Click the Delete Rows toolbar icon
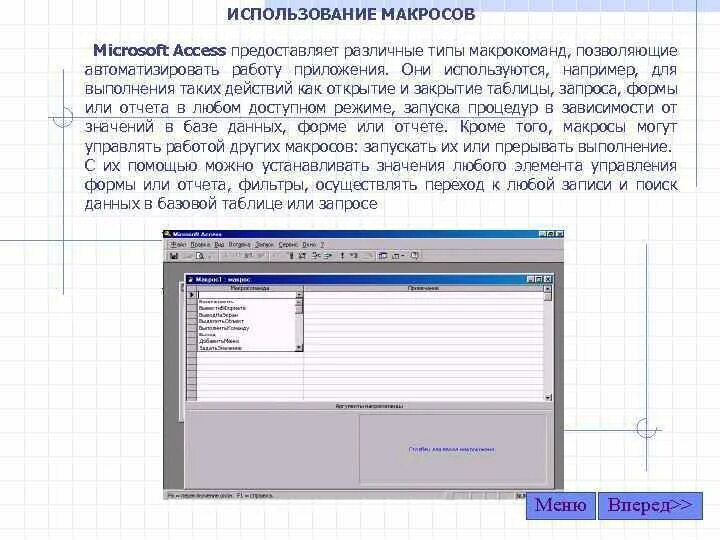This screenshot has height=540, width=720. click(327, 256)
